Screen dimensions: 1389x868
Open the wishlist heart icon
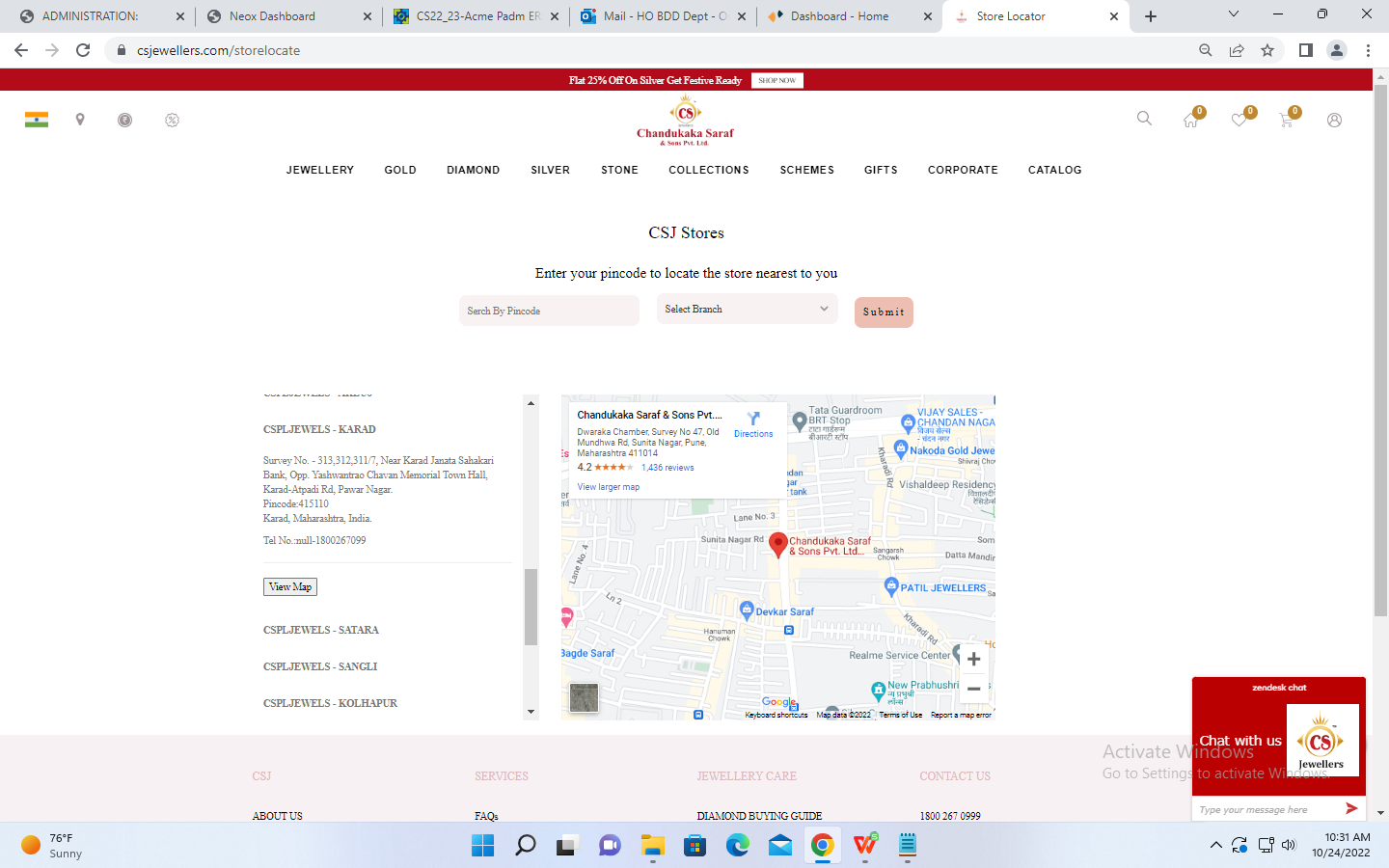[x=1240, y=119]
